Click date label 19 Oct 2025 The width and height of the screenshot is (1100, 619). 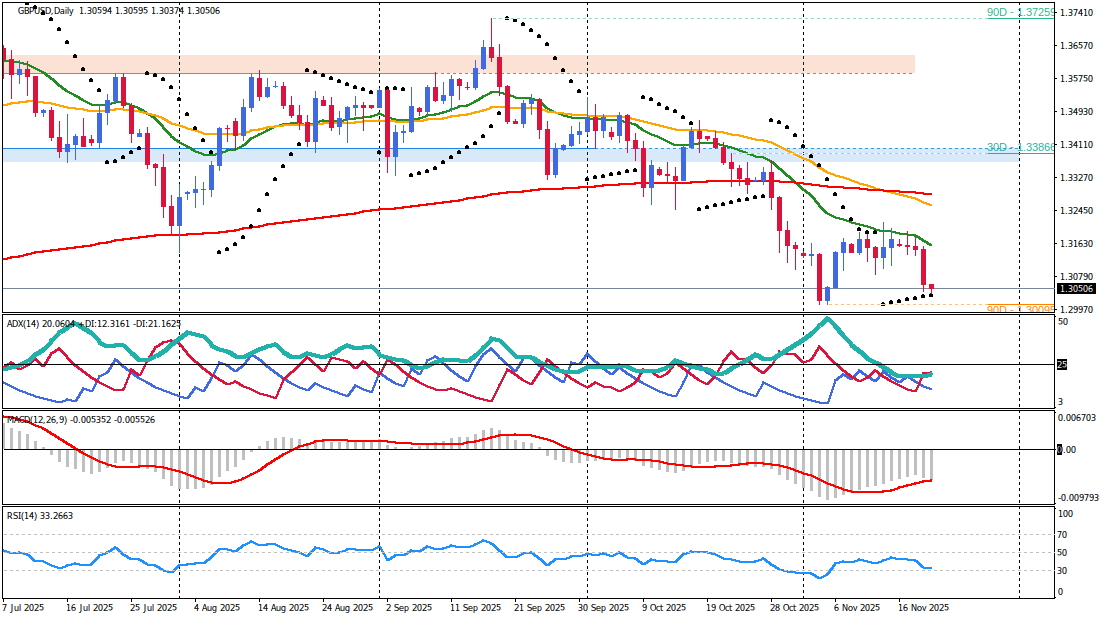point(730,608)
